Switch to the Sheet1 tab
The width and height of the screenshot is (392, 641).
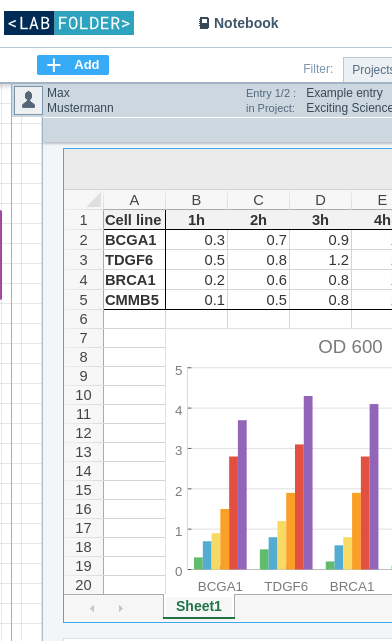pos(199,606)
